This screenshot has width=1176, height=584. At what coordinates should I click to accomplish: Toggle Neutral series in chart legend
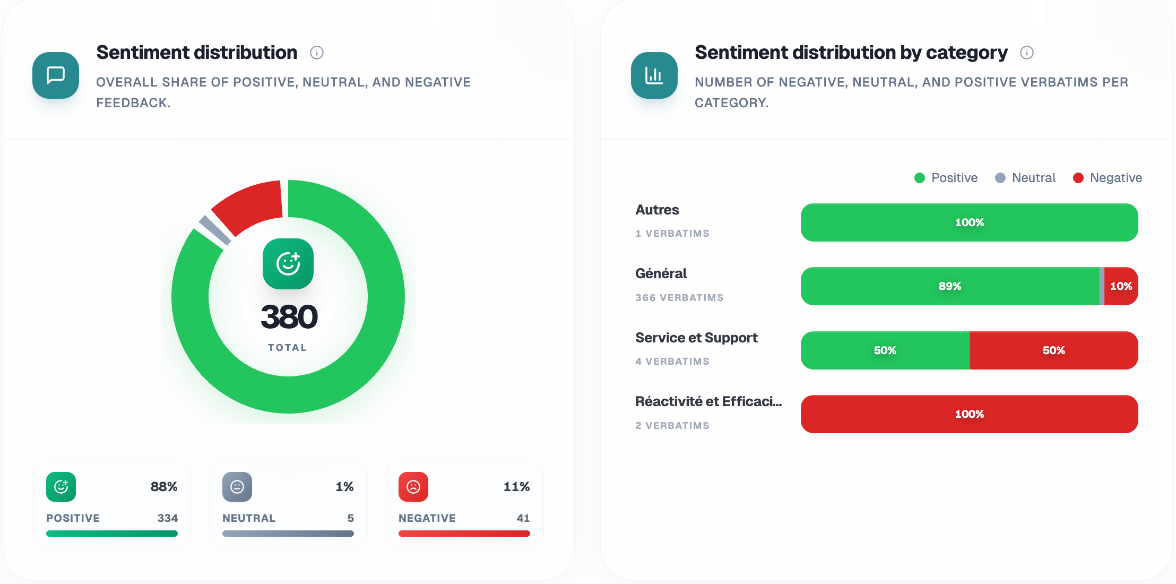point(1025,178)
